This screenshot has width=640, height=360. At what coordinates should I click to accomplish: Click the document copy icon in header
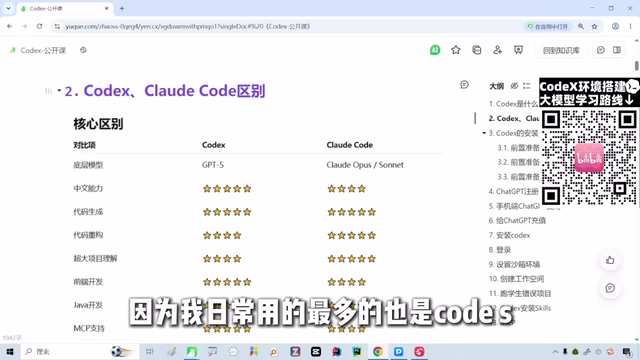tap(477, 50)
